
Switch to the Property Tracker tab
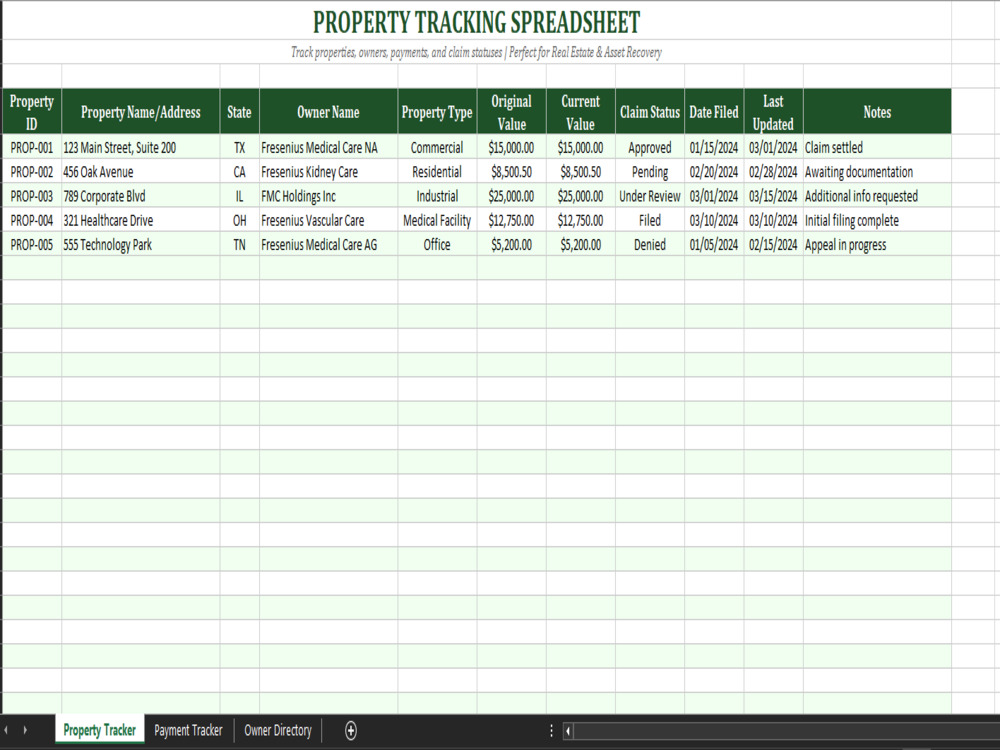coord(99,730)
